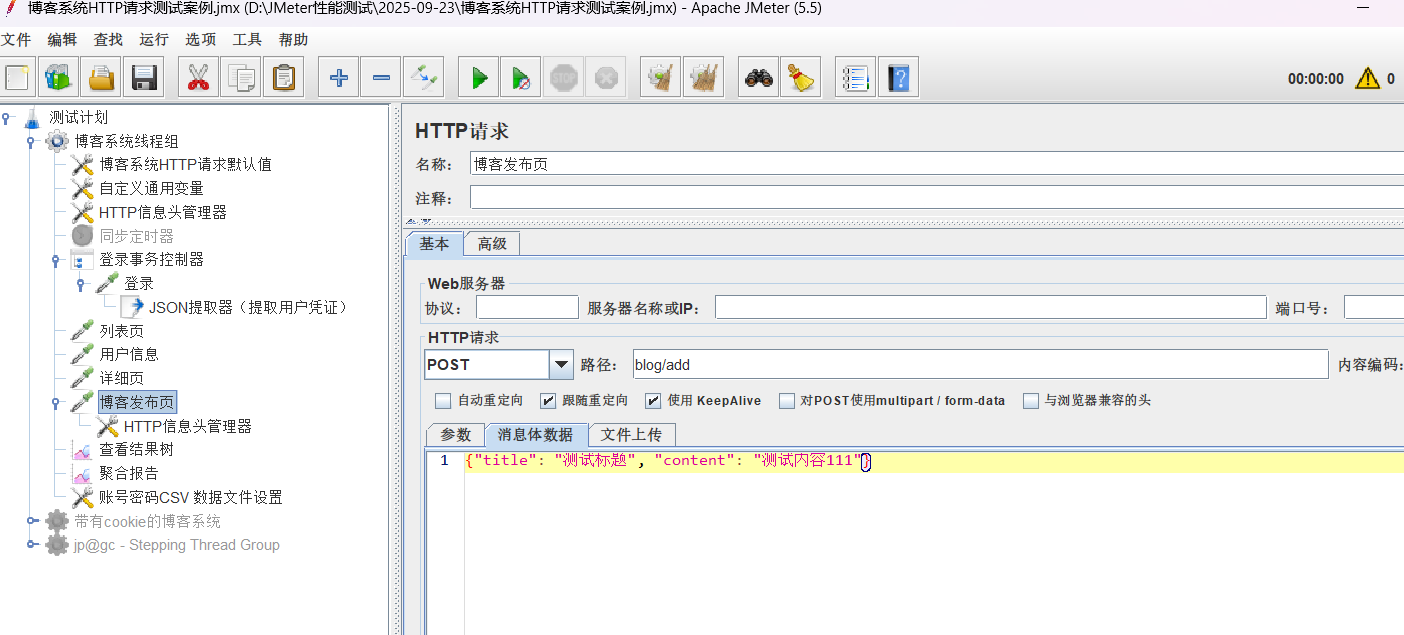
Task: Open the 文件 menu
Action: (16, 40)
